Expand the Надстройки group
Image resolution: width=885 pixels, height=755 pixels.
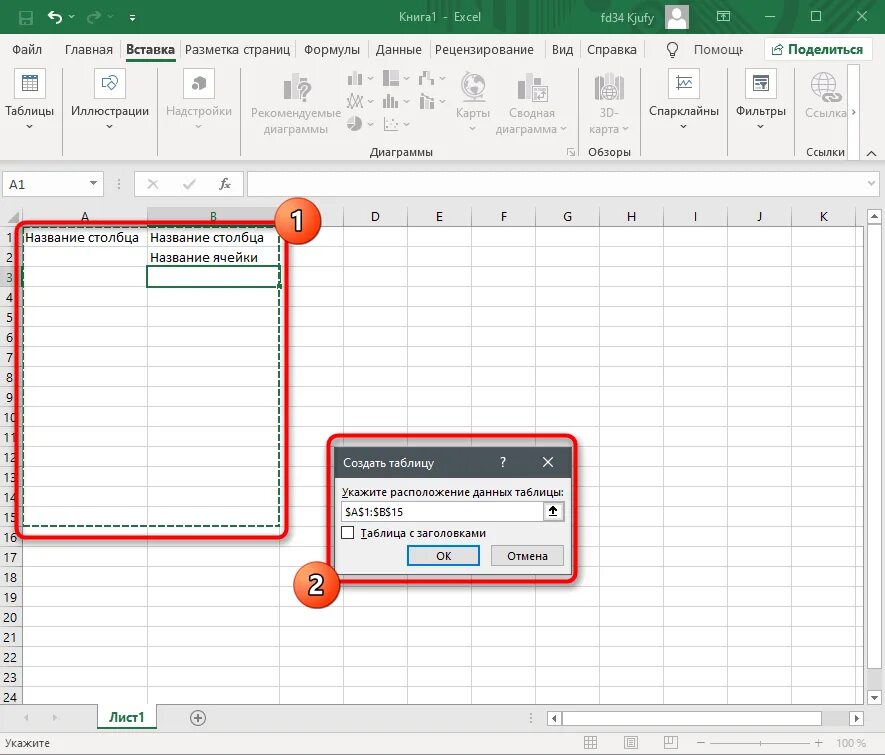point(199,100)
